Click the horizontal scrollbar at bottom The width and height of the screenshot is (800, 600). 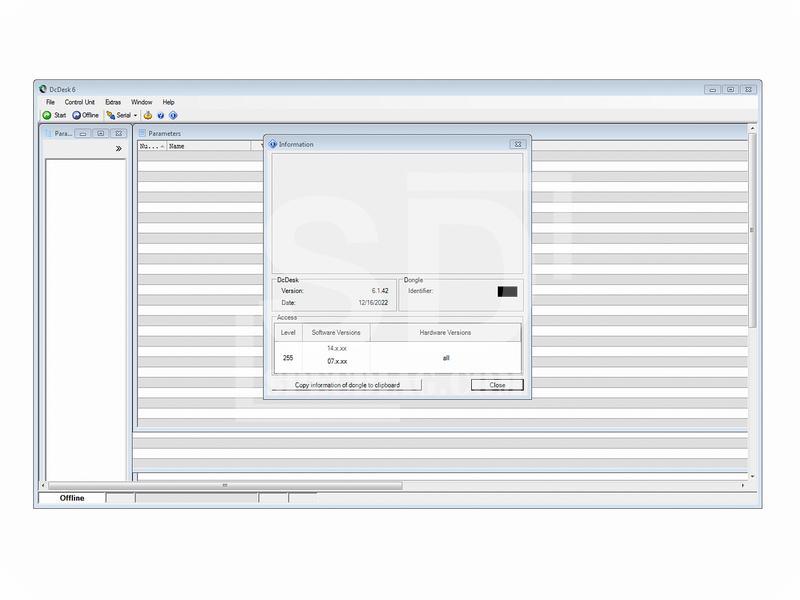(225, 485)
